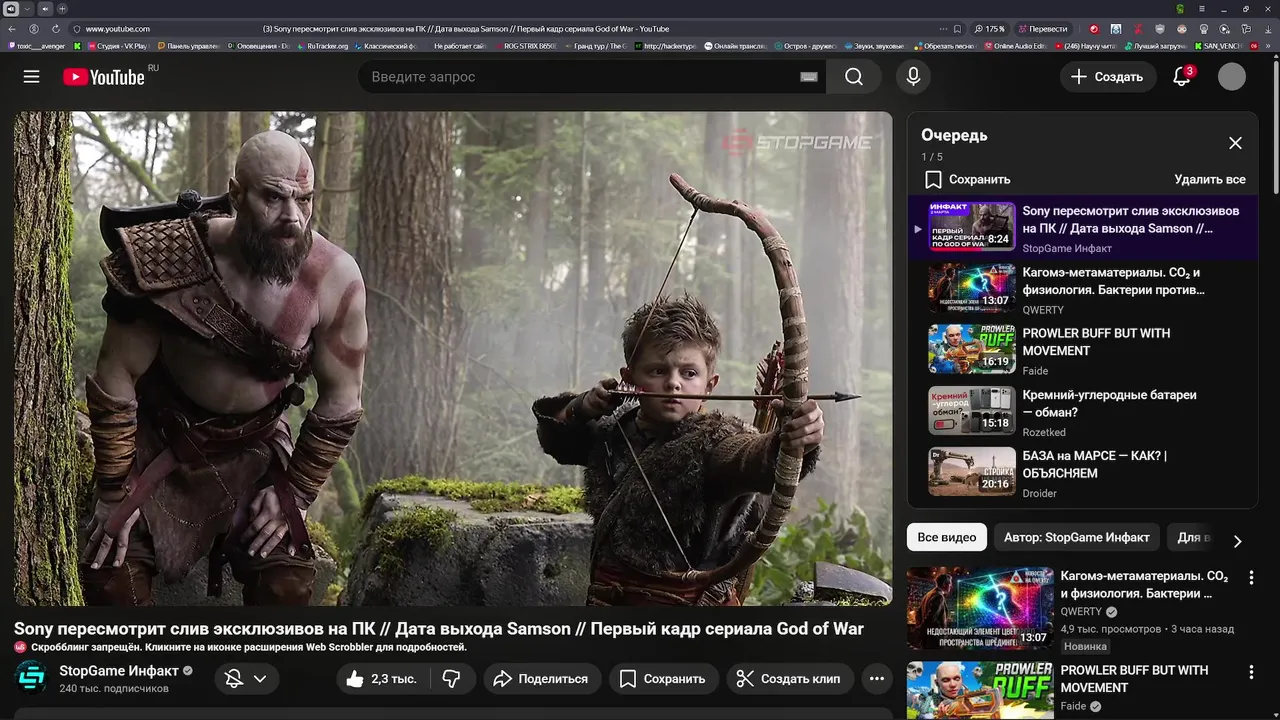The height and width of the screenshot is (720, 1280).
Task: Reload the page in browser toolbar
Action: click(56, 29)
